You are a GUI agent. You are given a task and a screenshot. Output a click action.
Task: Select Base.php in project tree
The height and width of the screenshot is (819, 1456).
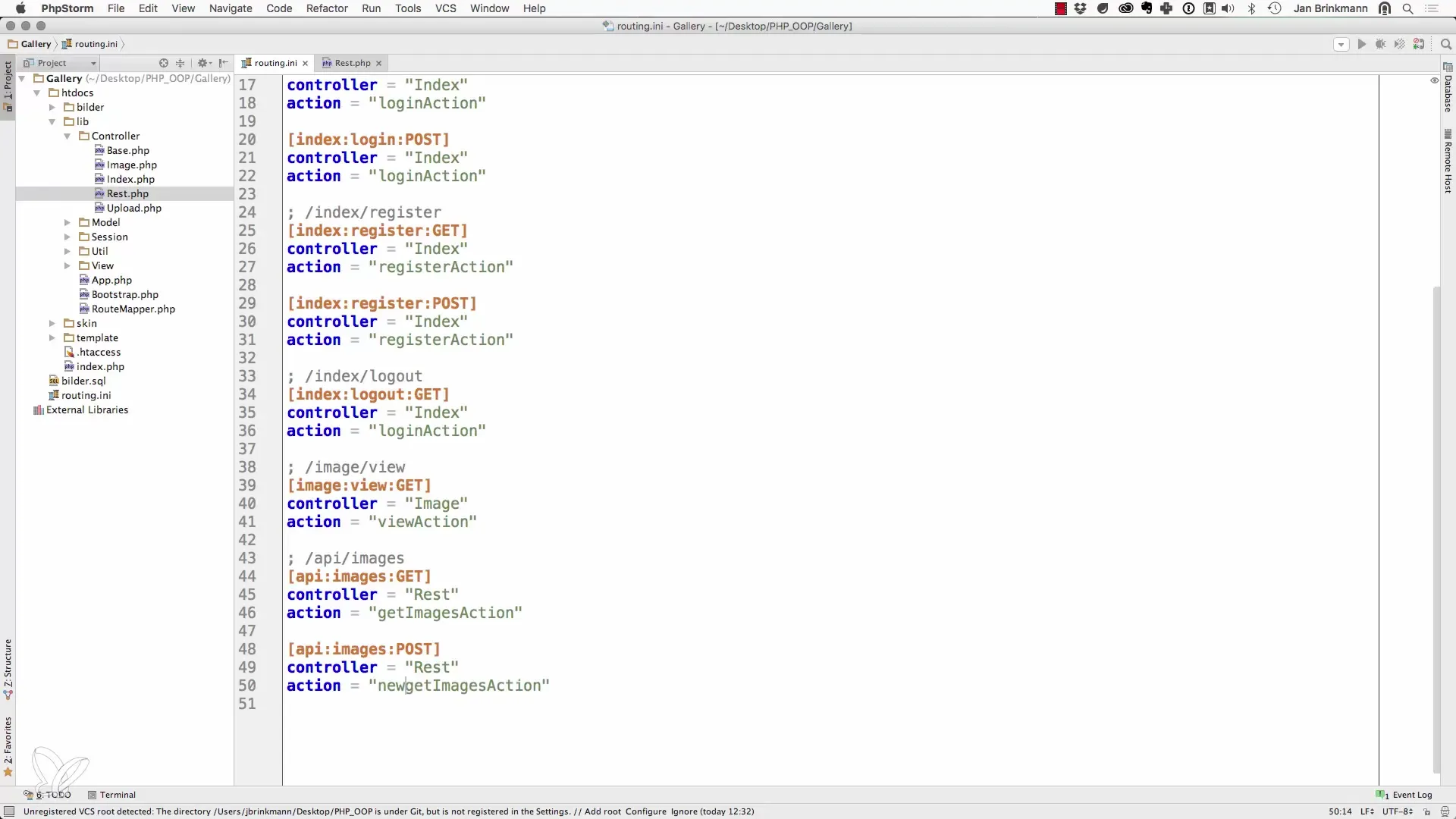point(122,151)
